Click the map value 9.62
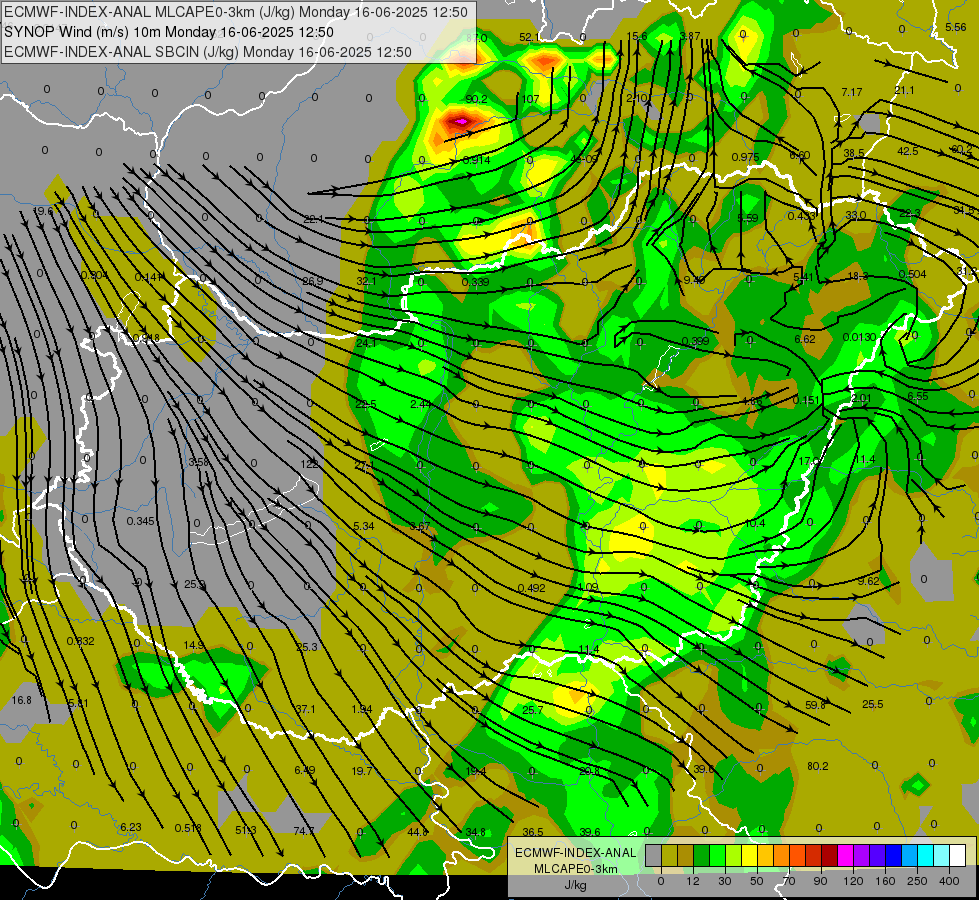 [x=868, y=581]
